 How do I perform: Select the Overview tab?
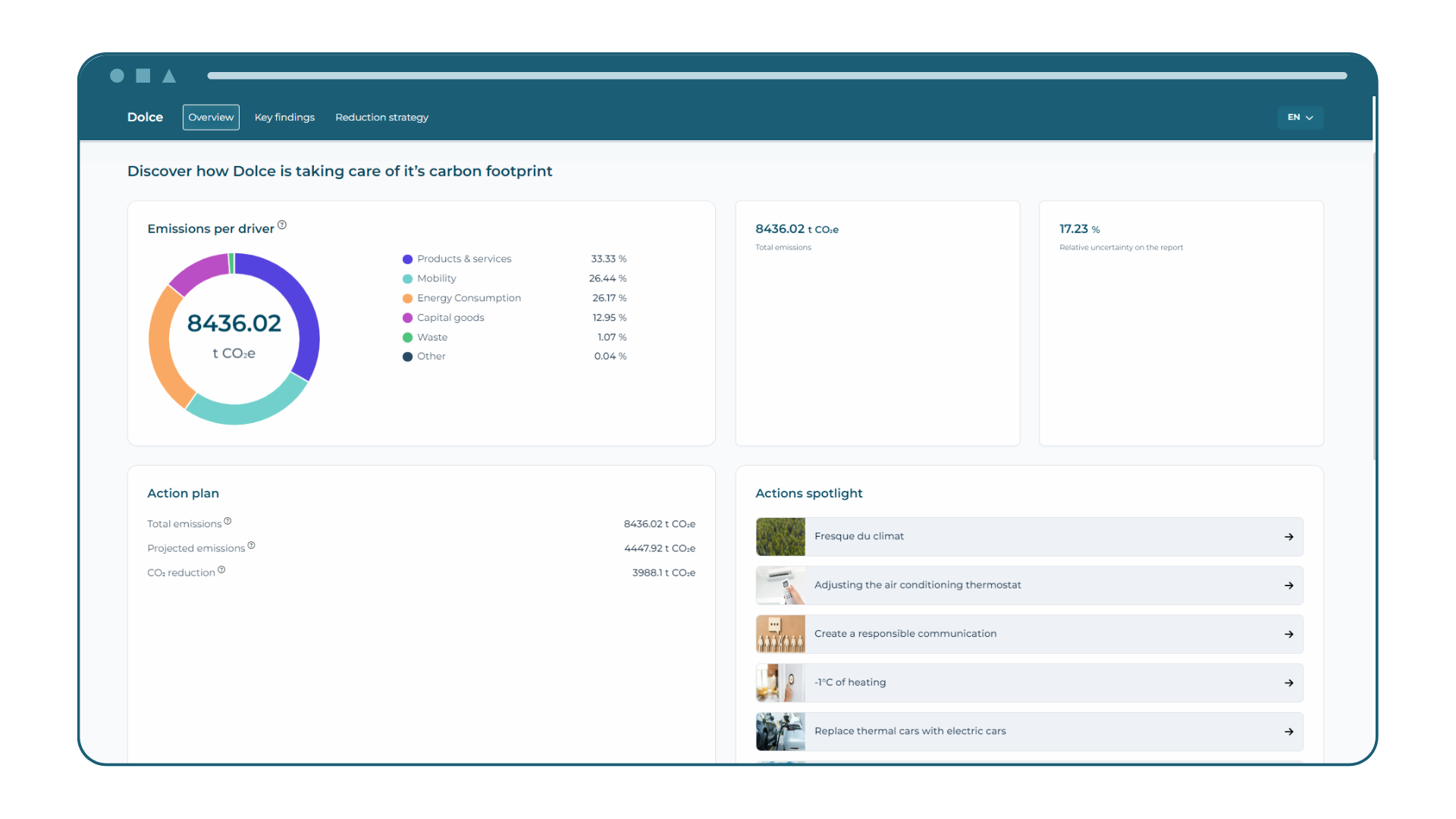click(211, 118)
